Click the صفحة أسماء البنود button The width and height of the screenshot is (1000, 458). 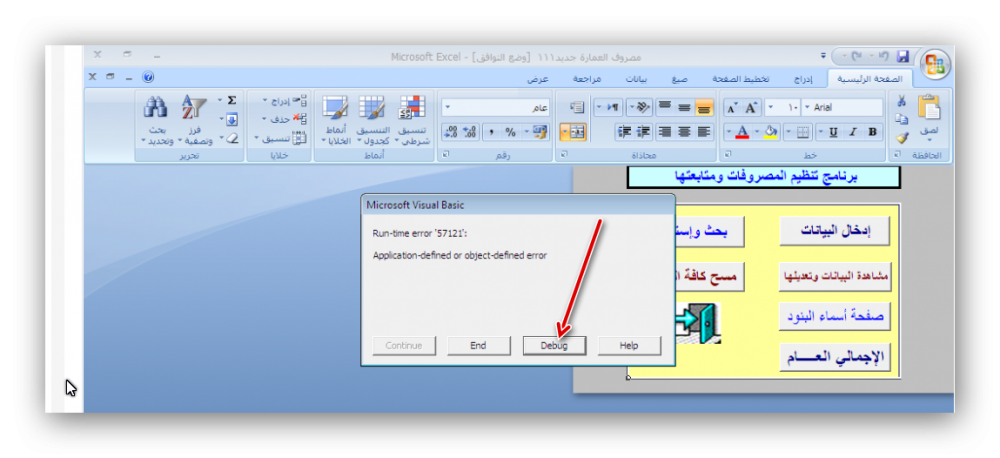835,316
